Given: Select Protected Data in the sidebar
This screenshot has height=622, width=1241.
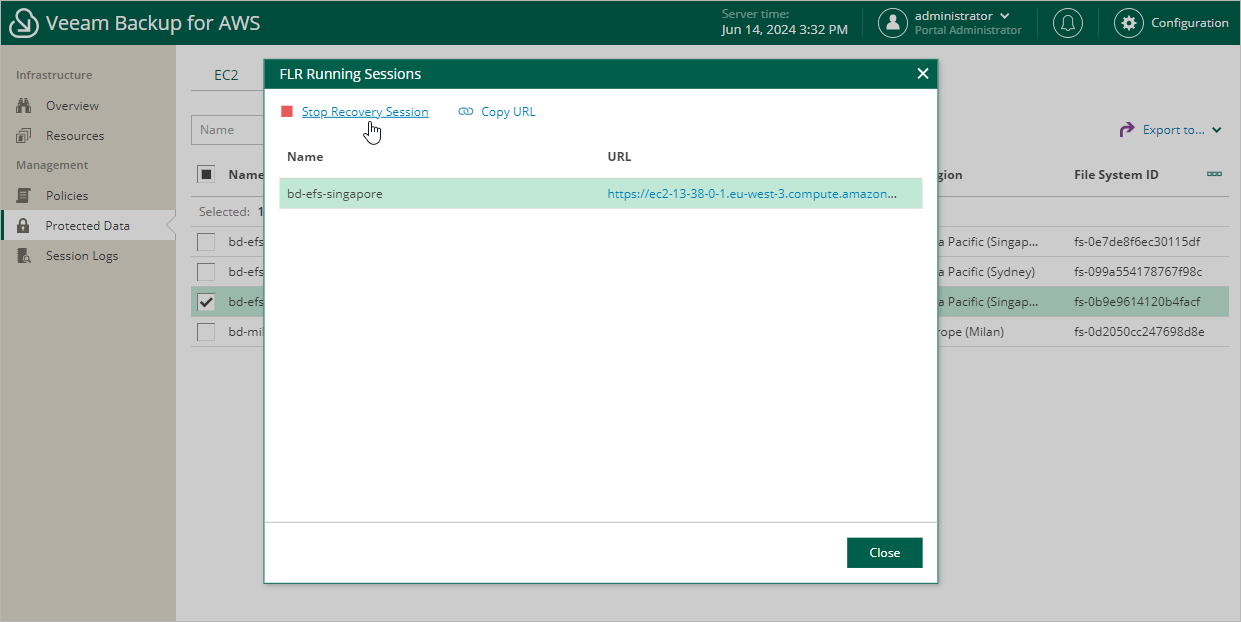Looking at the screenshot, I should point(88,226).
